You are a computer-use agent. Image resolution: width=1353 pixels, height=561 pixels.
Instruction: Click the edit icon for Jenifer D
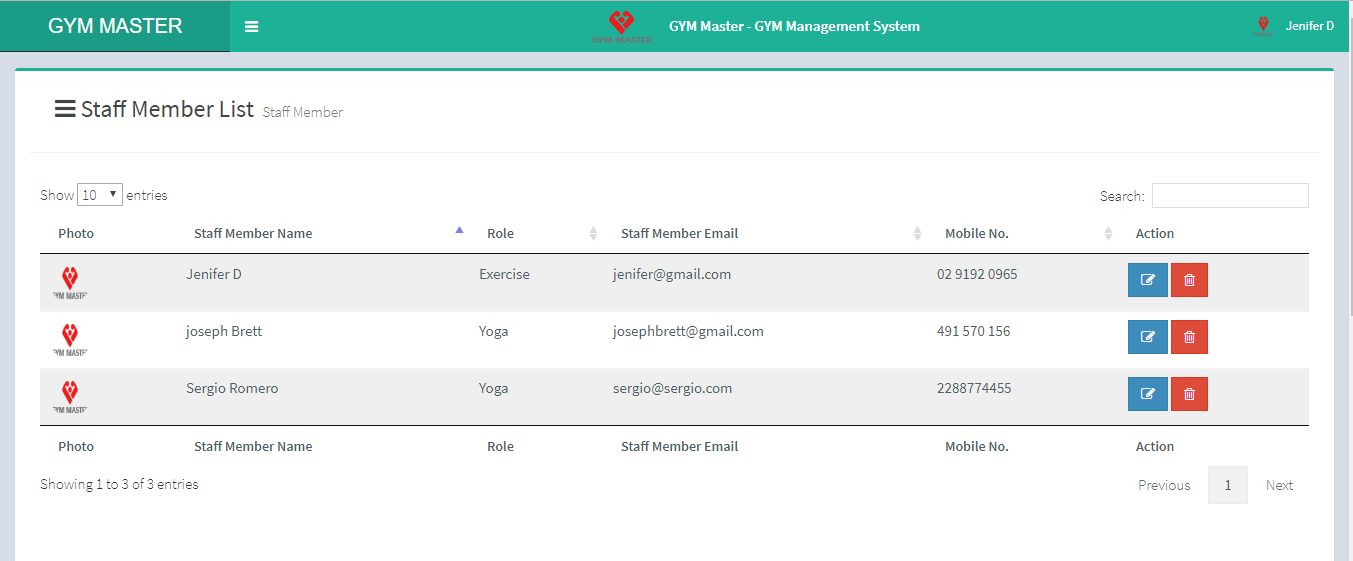click(x=1147, y=280)
